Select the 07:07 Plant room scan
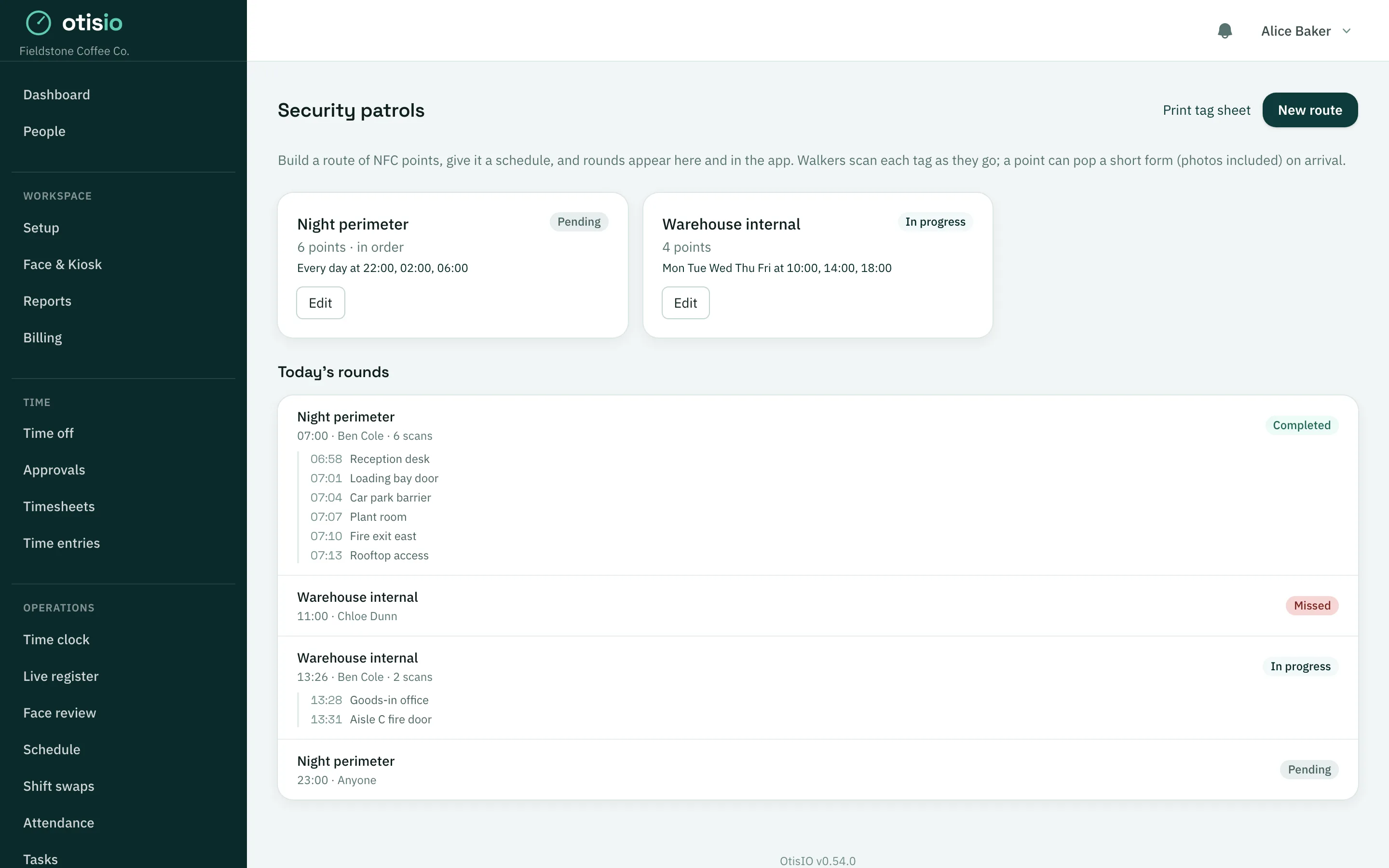Screen dimensions: 1389x868 point(358,517)
